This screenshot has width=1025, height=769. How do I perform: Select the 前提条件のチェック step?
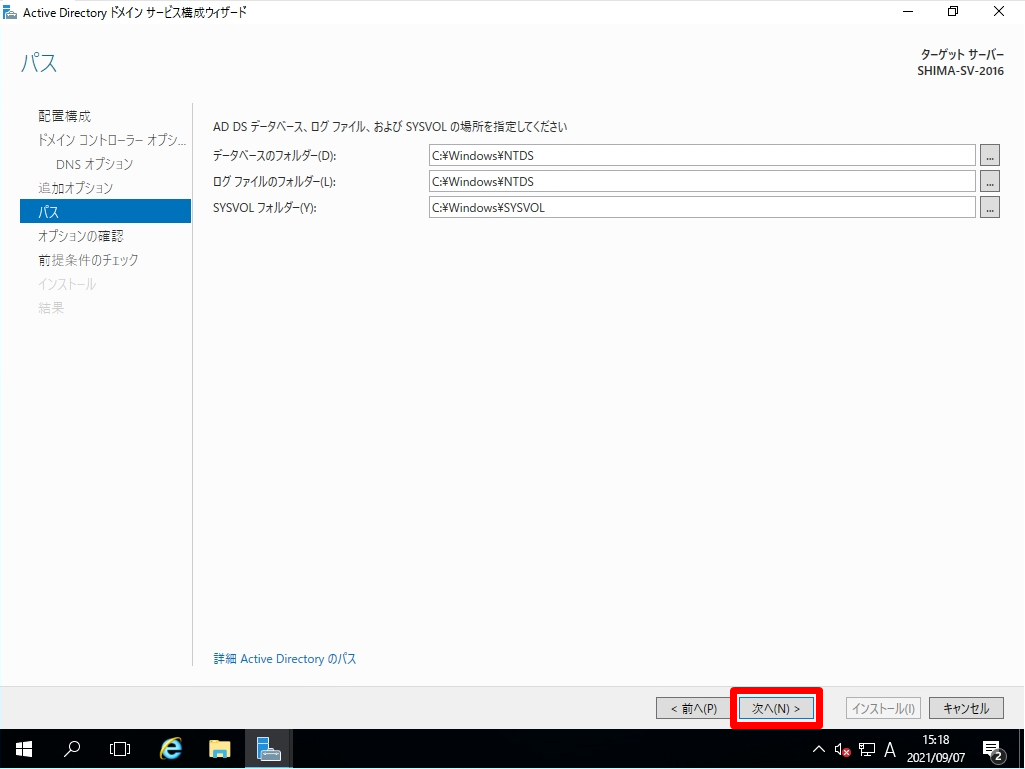click(x=88, y=260)
